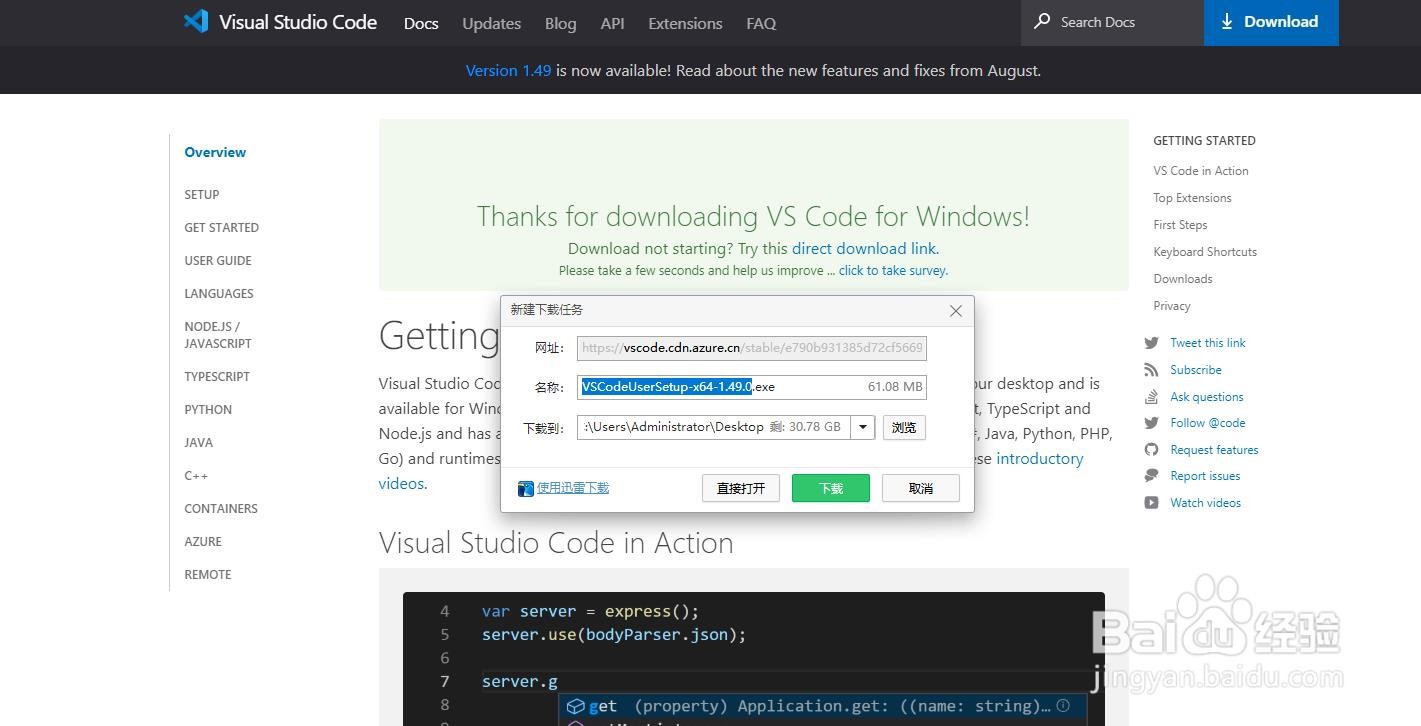The height and width of the screenshot is (726, 1421).
Task: Click the Subscribe link
Action: (1196, 370)
